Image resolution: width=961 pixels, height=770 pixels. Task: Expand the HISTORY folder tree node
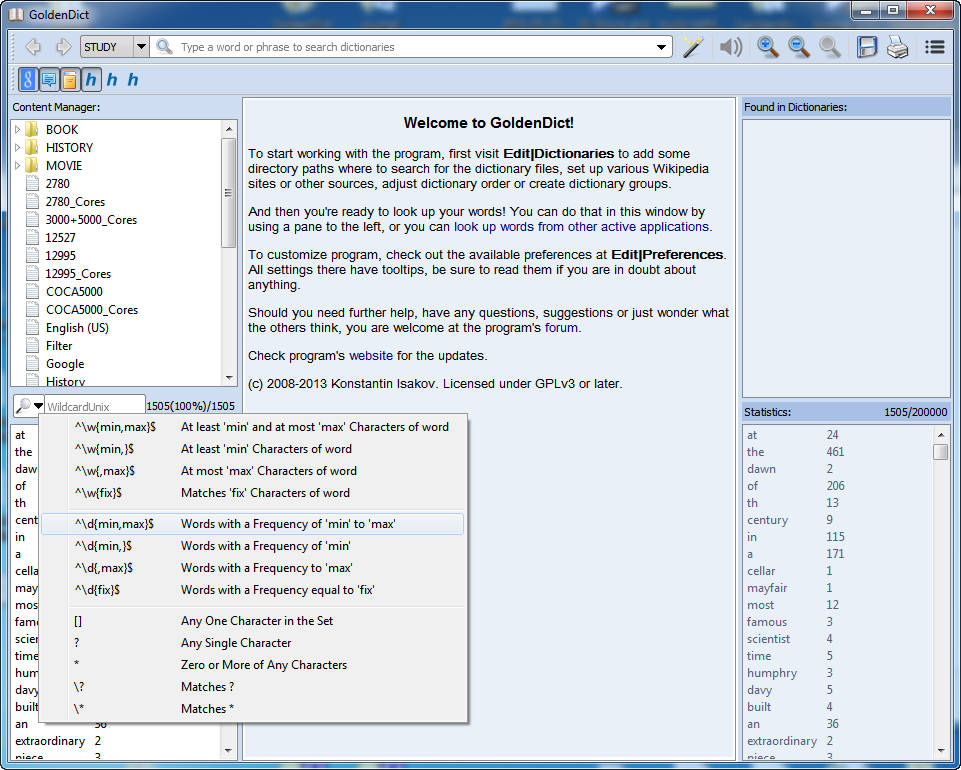pos(18,147)
